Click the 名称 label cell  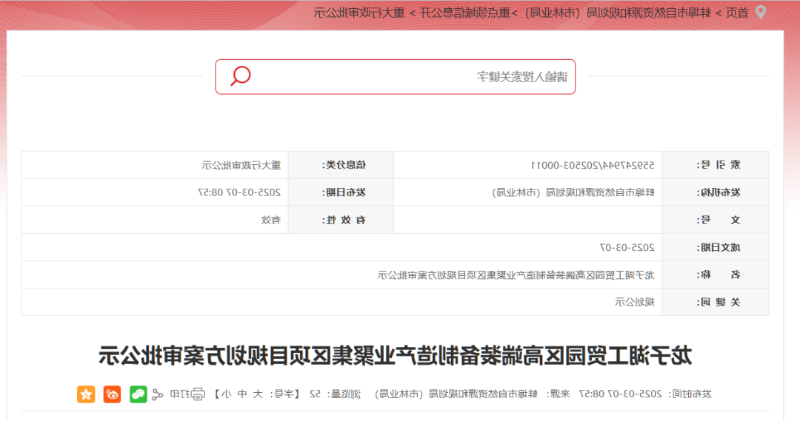(x=715, y=275)
